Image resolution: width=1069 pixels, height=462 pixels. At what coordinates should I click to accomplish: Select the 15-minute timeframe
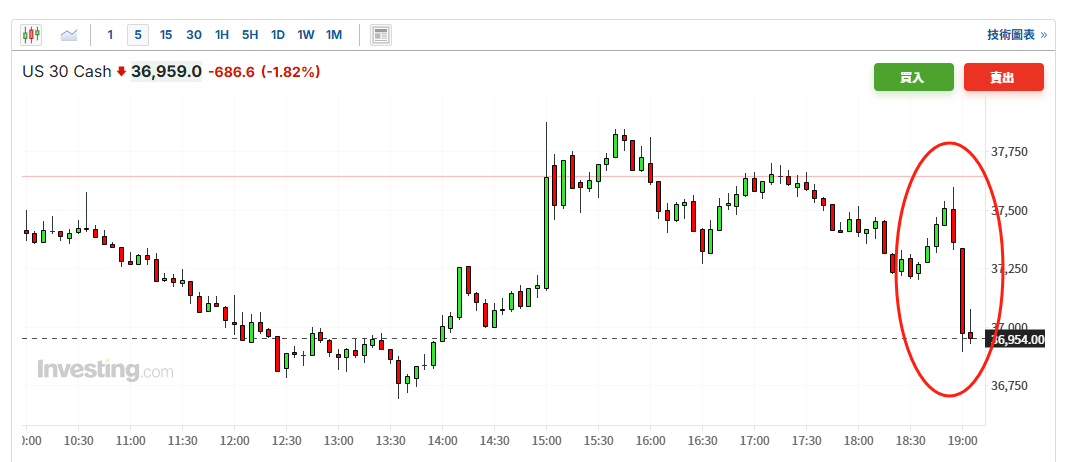166,35
